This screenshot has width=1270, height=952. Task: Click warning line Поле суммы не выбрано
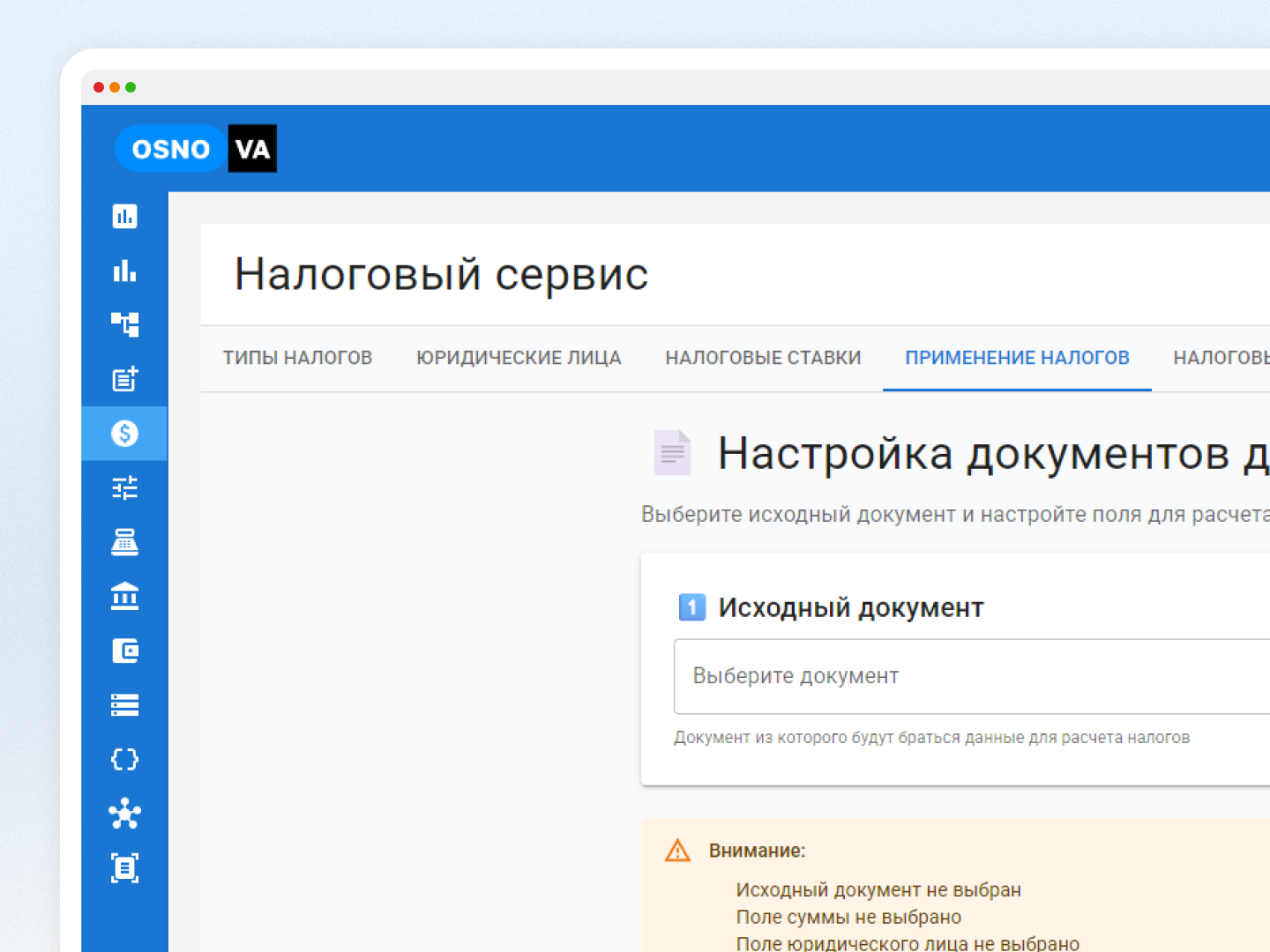[x=848, y=917]
